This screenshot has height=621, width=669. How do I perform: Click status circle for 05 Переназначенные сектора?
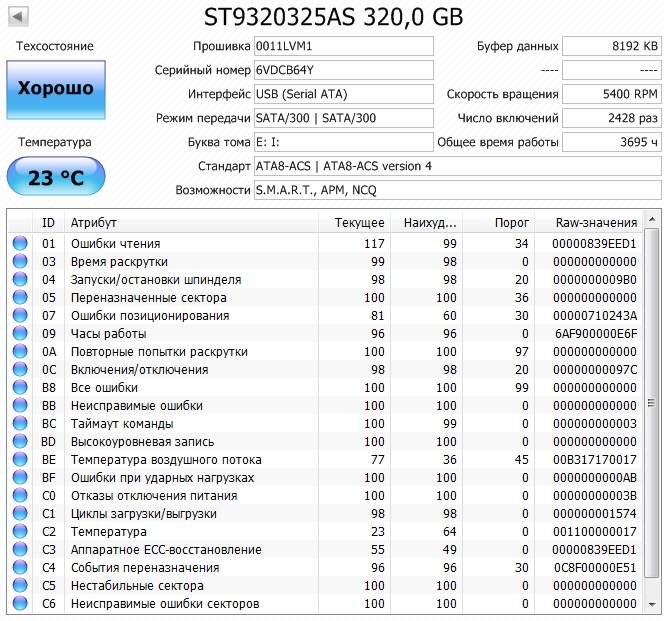click(x=20, y=297)
